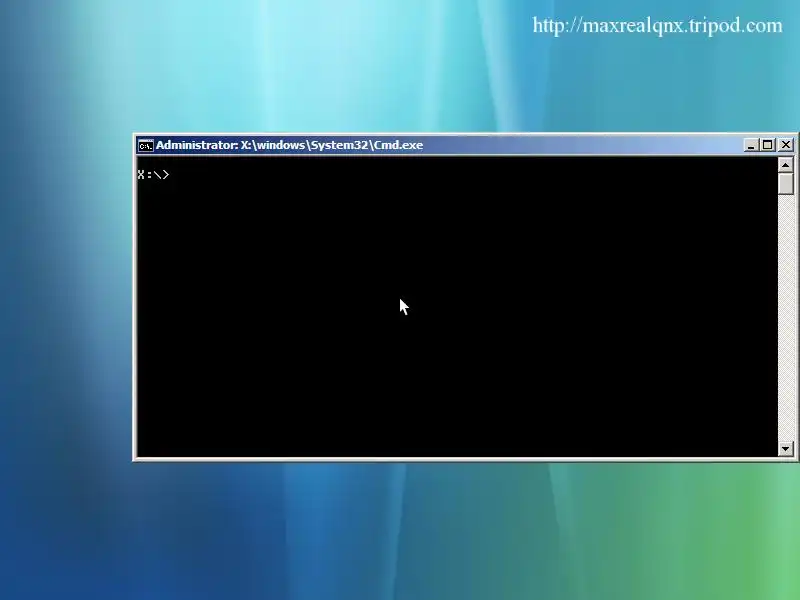The width and height of the screenshot is (800, 600).
Task: Click the vertical scrollbar thumb
Action: pos(786,184)
